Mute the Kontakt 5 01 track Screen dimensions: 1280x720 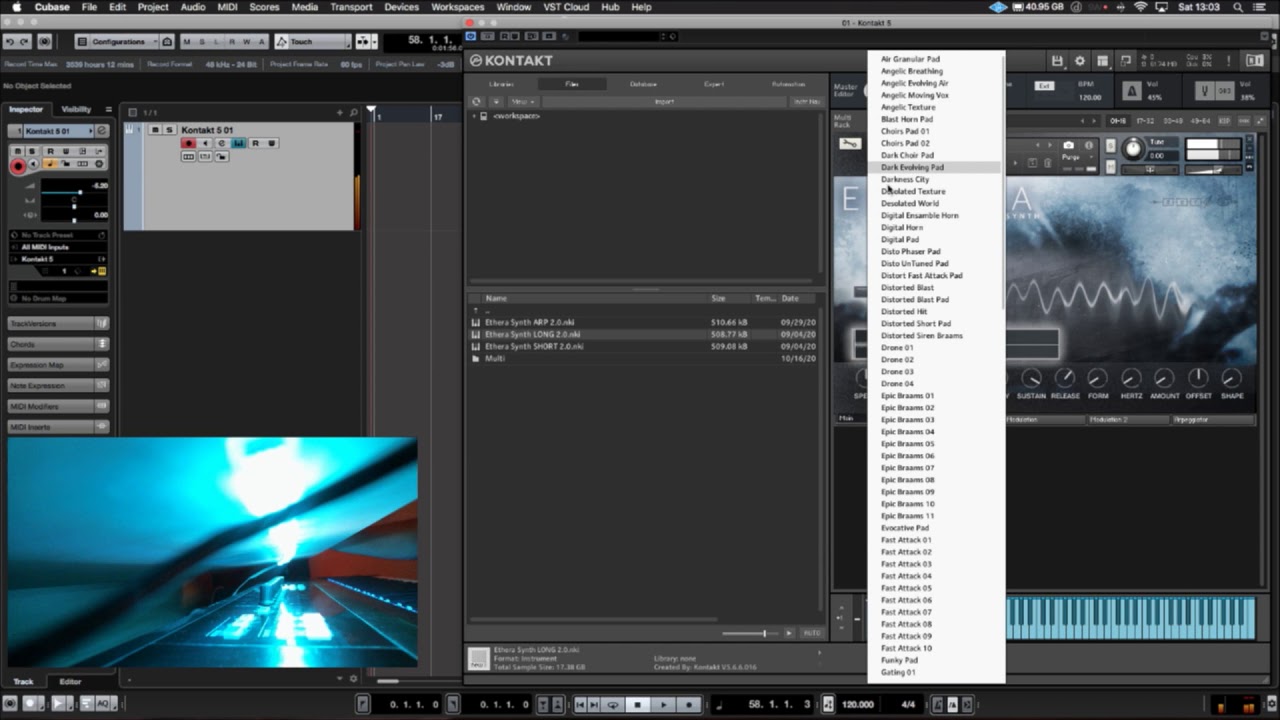pyautogui.click(x=155, y=130)
